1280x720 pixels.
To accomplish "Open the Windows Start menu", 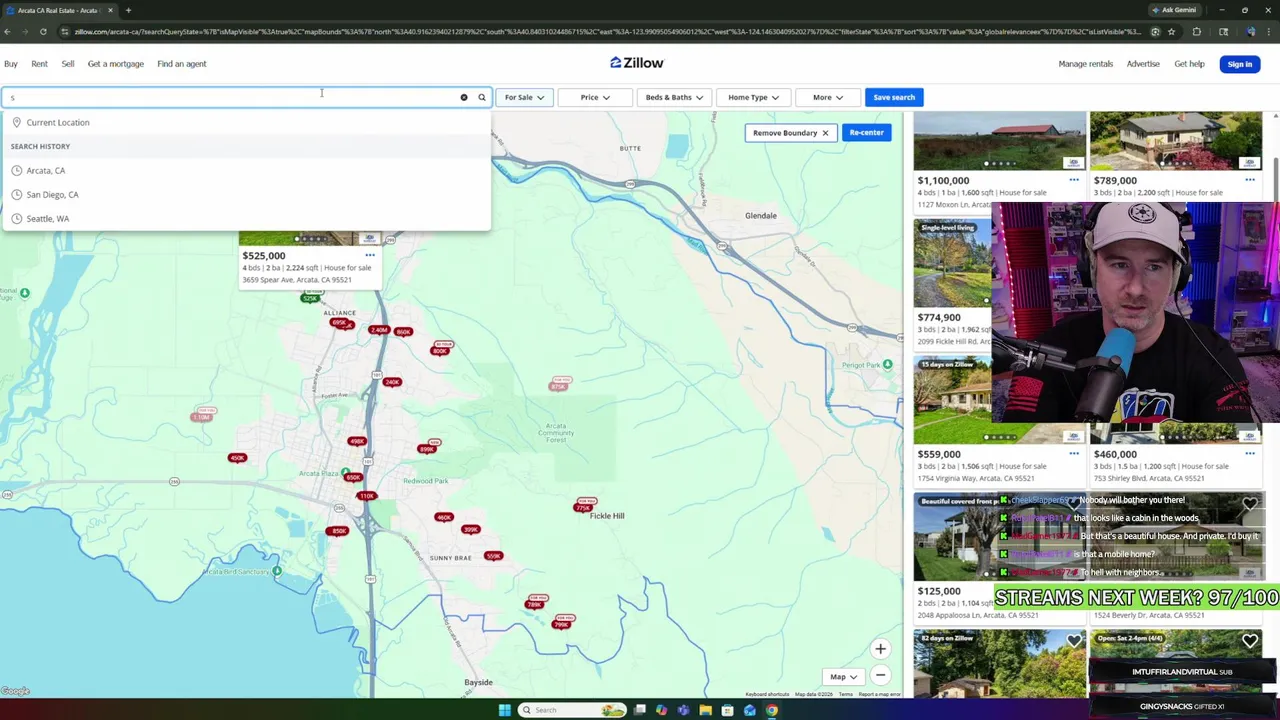I will [x=505, y=710].
